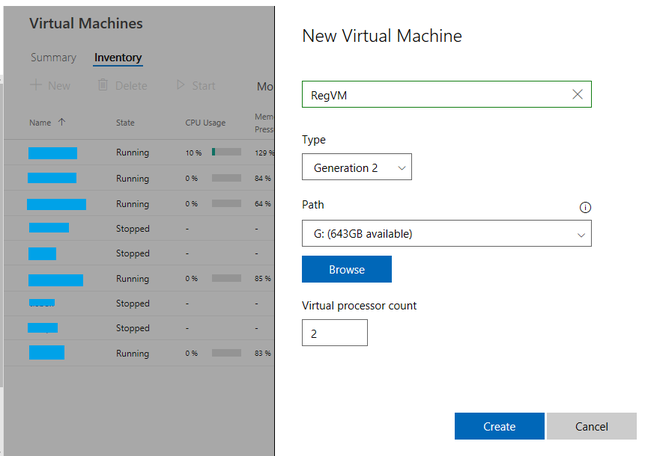Viewport: 648px width, 456px height.
Task: Click the CPU Usage column header
Action: coord(205,123)
